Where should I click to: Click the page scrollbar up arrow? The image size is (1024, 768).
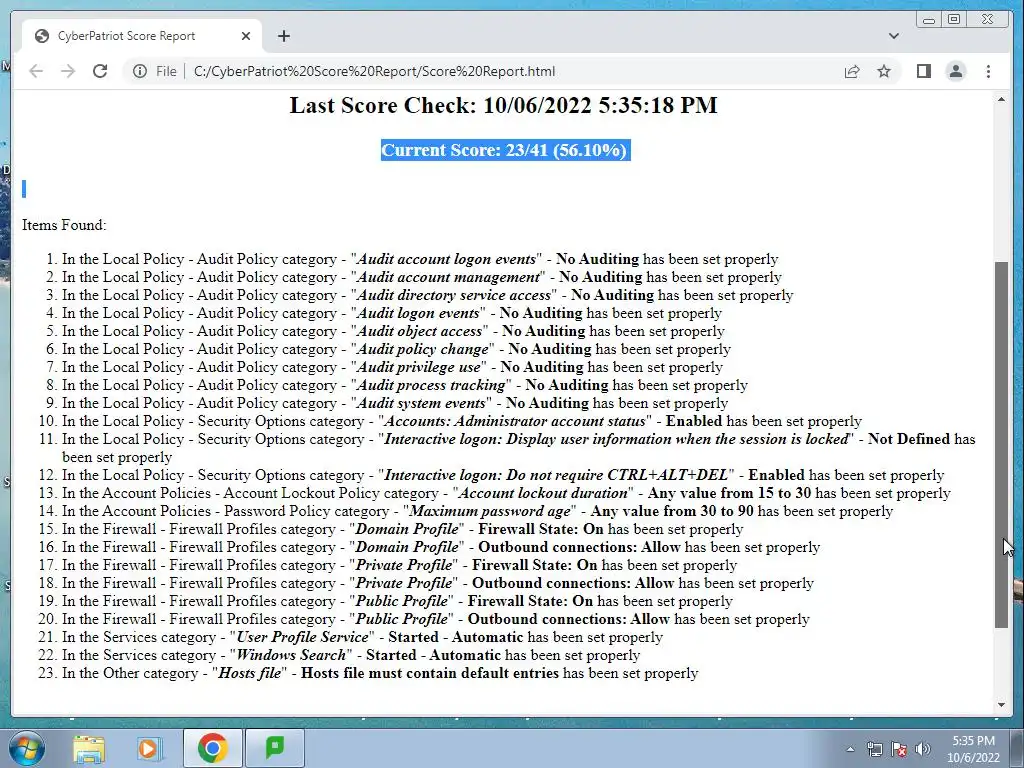tap(1001, 99)
